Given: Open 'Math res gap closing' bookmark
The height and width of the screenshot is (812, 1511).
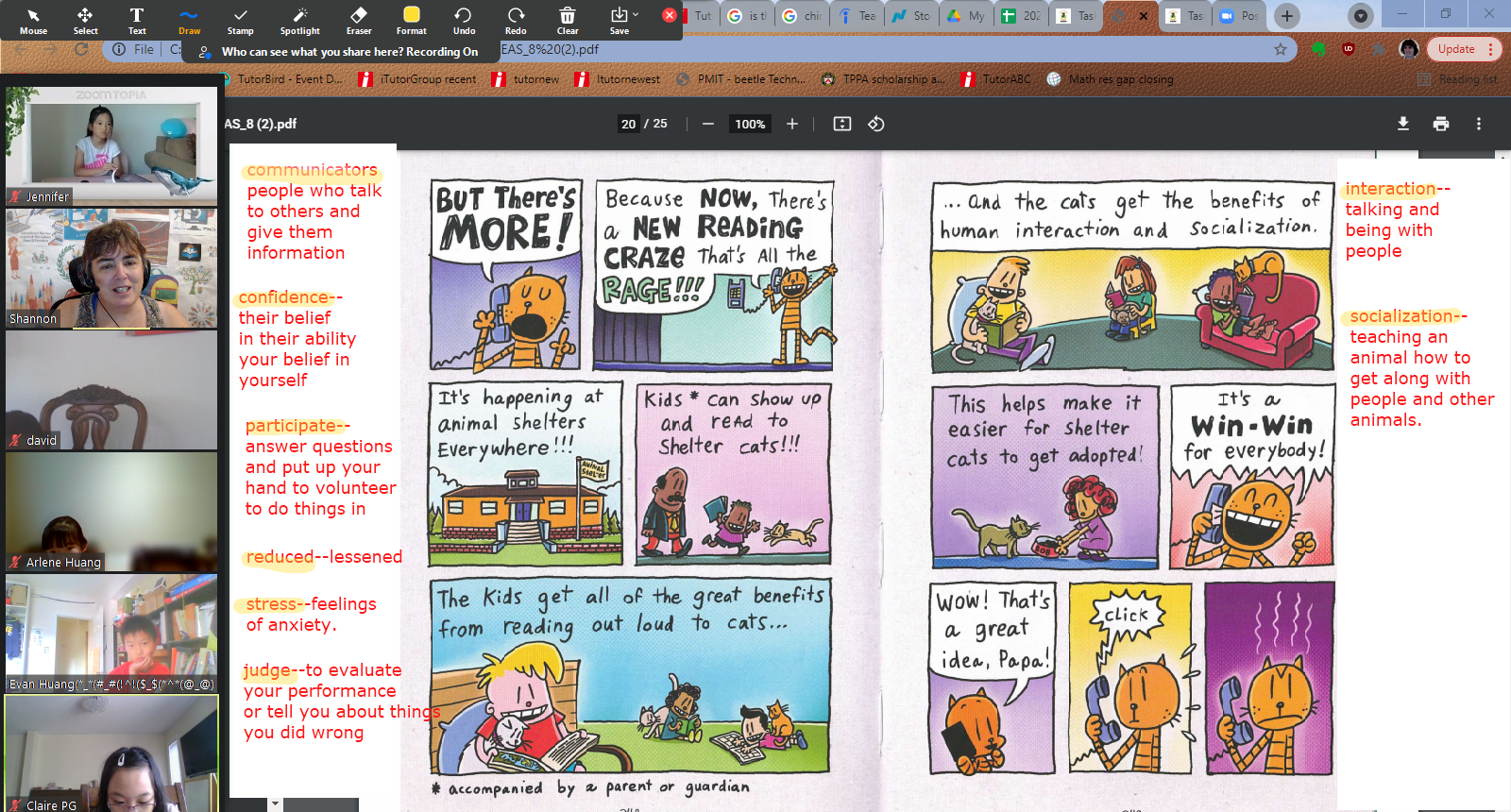Looking at the screenshot, I should point(1111,79).
